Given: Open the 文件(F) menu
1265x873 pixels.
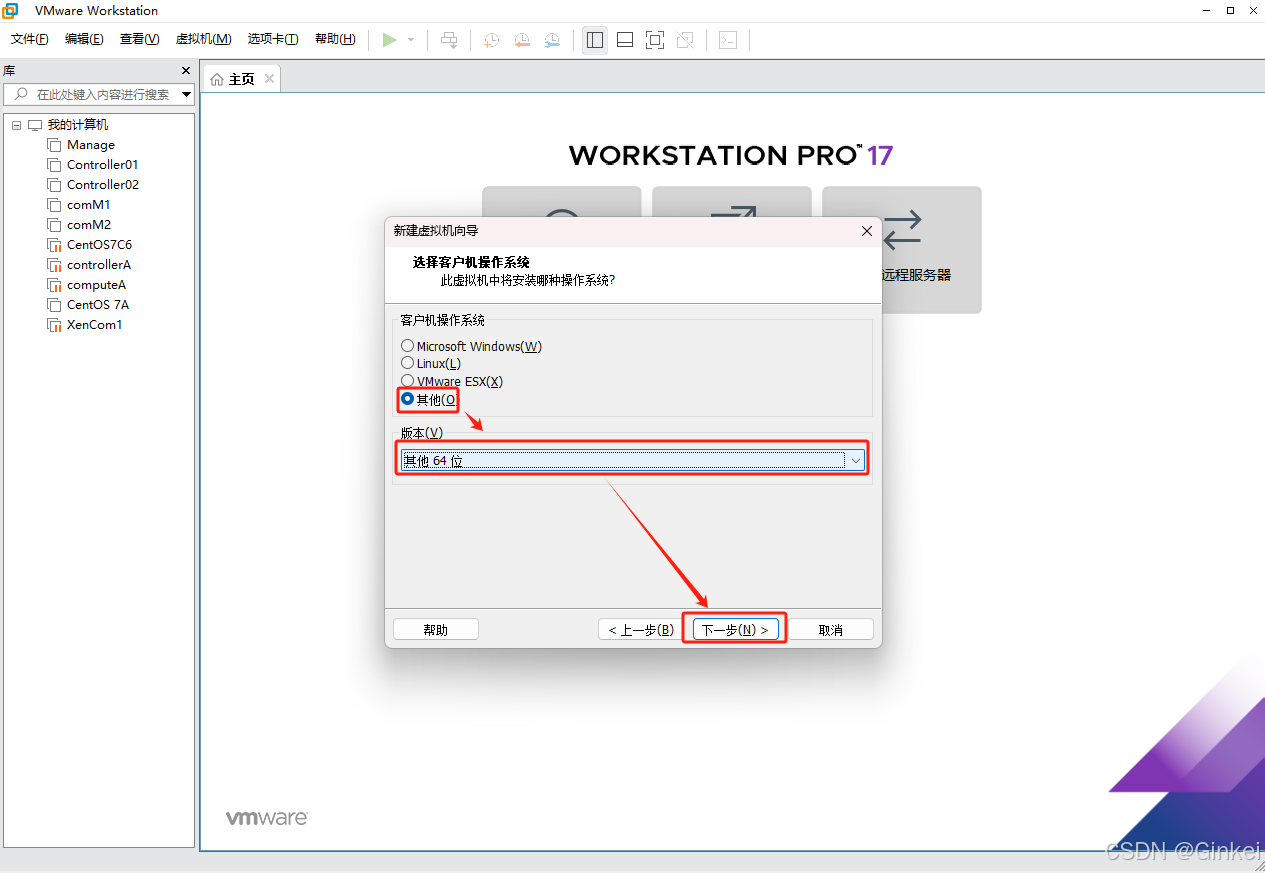Looking at the screenshot, I should [x=30, y=39].
